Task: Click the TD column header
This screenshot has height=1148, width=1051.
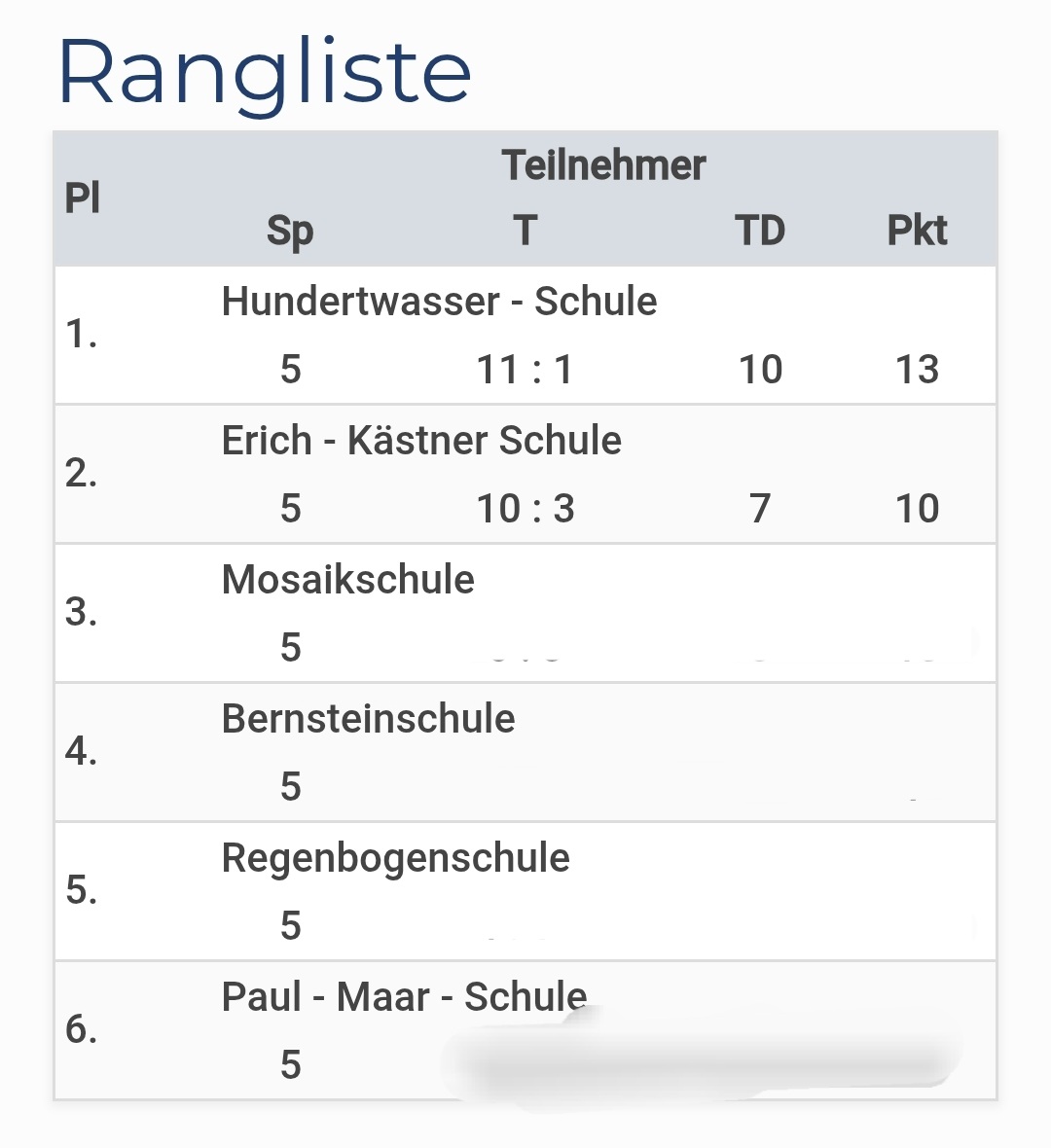Action: pos(760,232)
